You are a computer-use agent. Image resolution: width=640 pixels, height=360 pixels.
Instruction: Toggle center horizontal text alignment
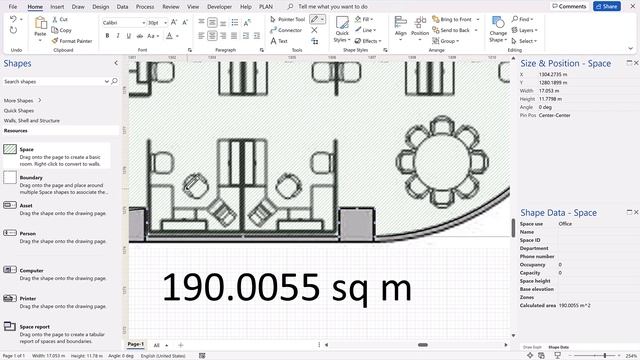tap(212, 36)
